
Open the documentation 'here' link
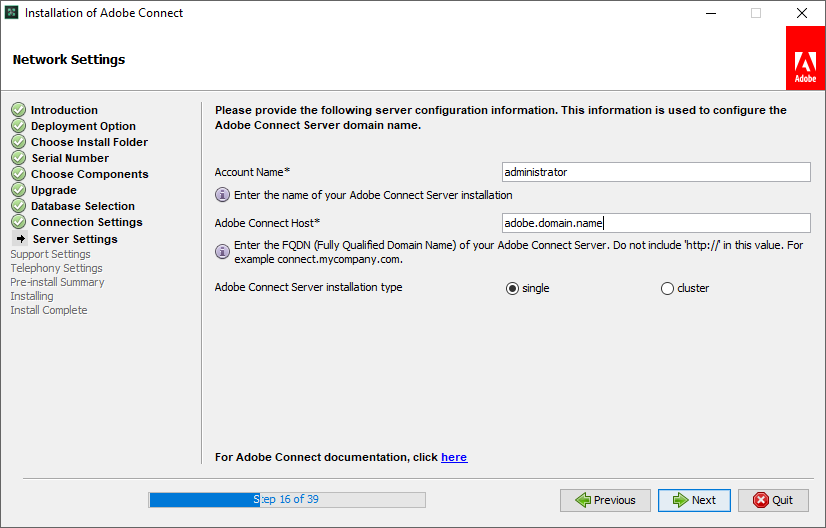(454, 457)
